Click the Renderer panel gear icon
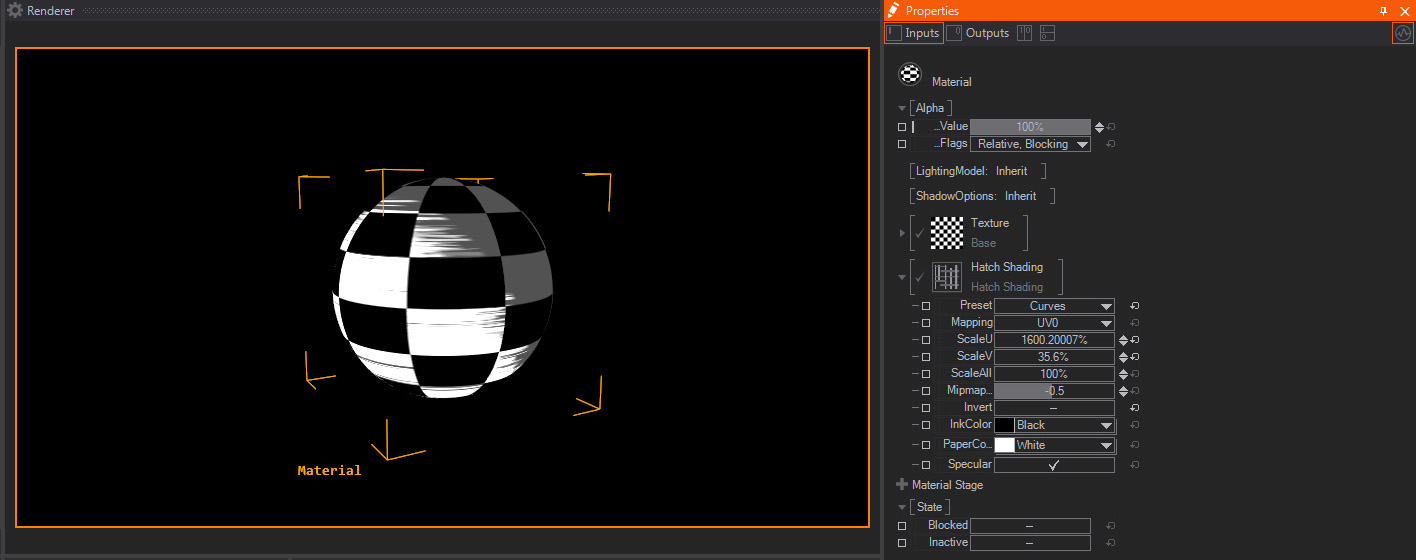1416x560 pixels. (15, 11)
